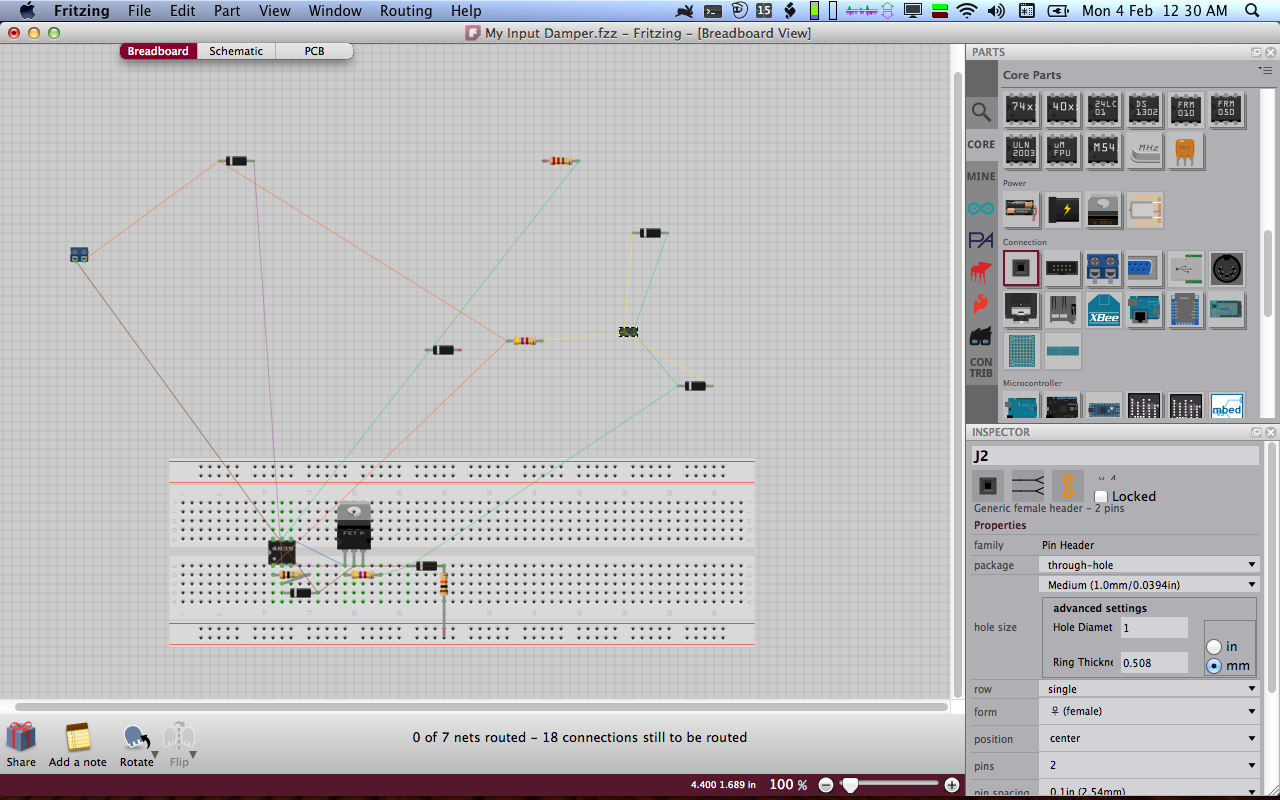This screenshot has width=1280, height=800.
Task: Add a note using the notepad icon
Action: [x=77, y=738]
